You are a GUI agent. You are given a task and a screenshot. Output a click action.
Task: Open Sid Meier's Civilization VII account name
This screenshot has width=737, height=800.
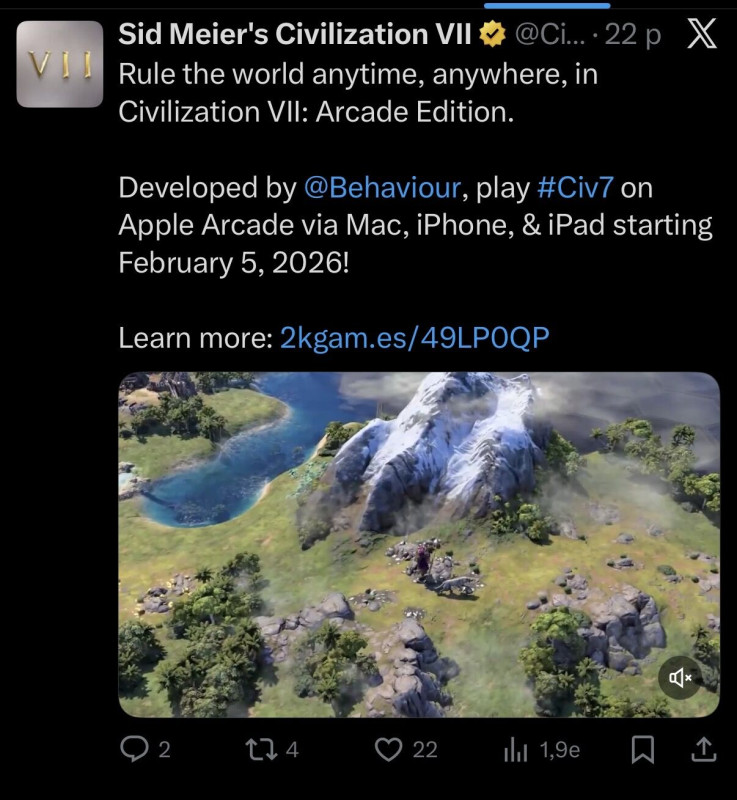[295, 34]
